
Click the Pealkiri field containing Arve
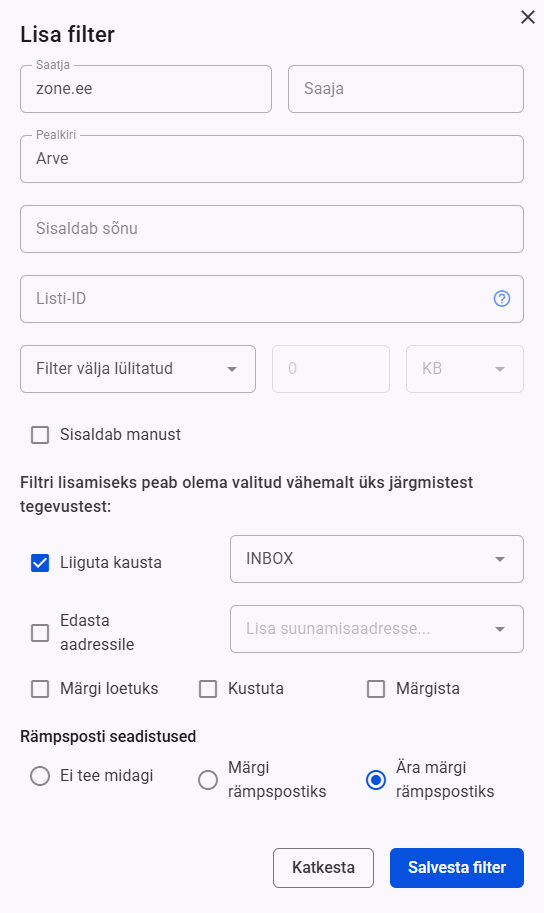click(272, 159)
